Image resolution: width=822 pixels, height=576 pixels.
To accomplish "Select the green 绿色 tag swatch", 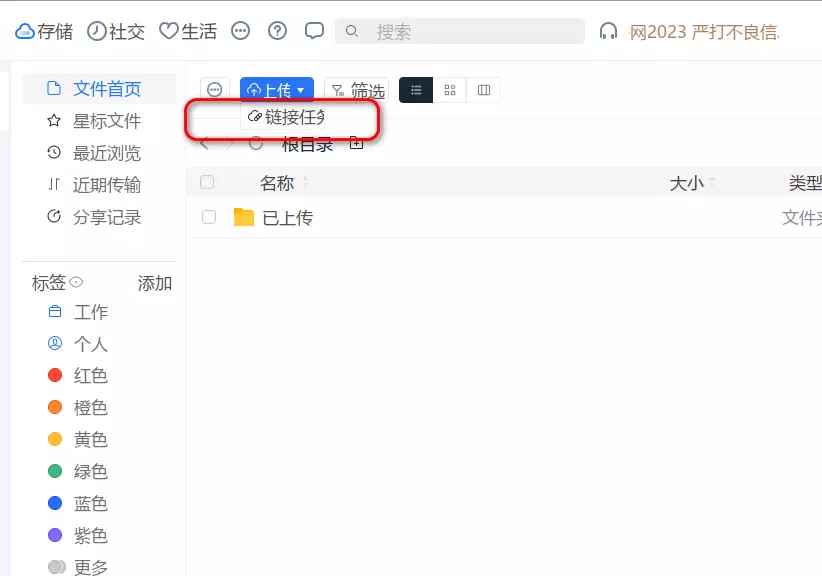I will coord(55,471).
